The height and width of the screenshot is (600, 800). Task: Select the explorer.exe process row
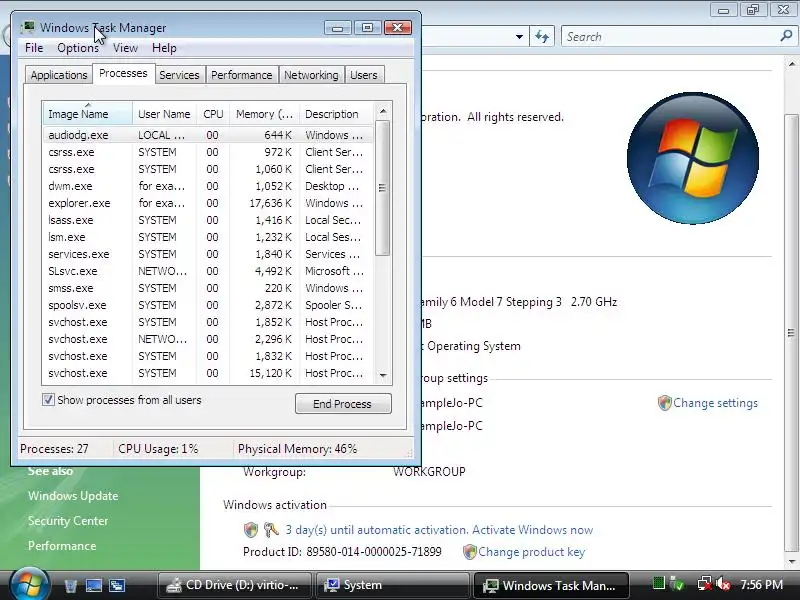pyautogui.click(x=208, y=203)
